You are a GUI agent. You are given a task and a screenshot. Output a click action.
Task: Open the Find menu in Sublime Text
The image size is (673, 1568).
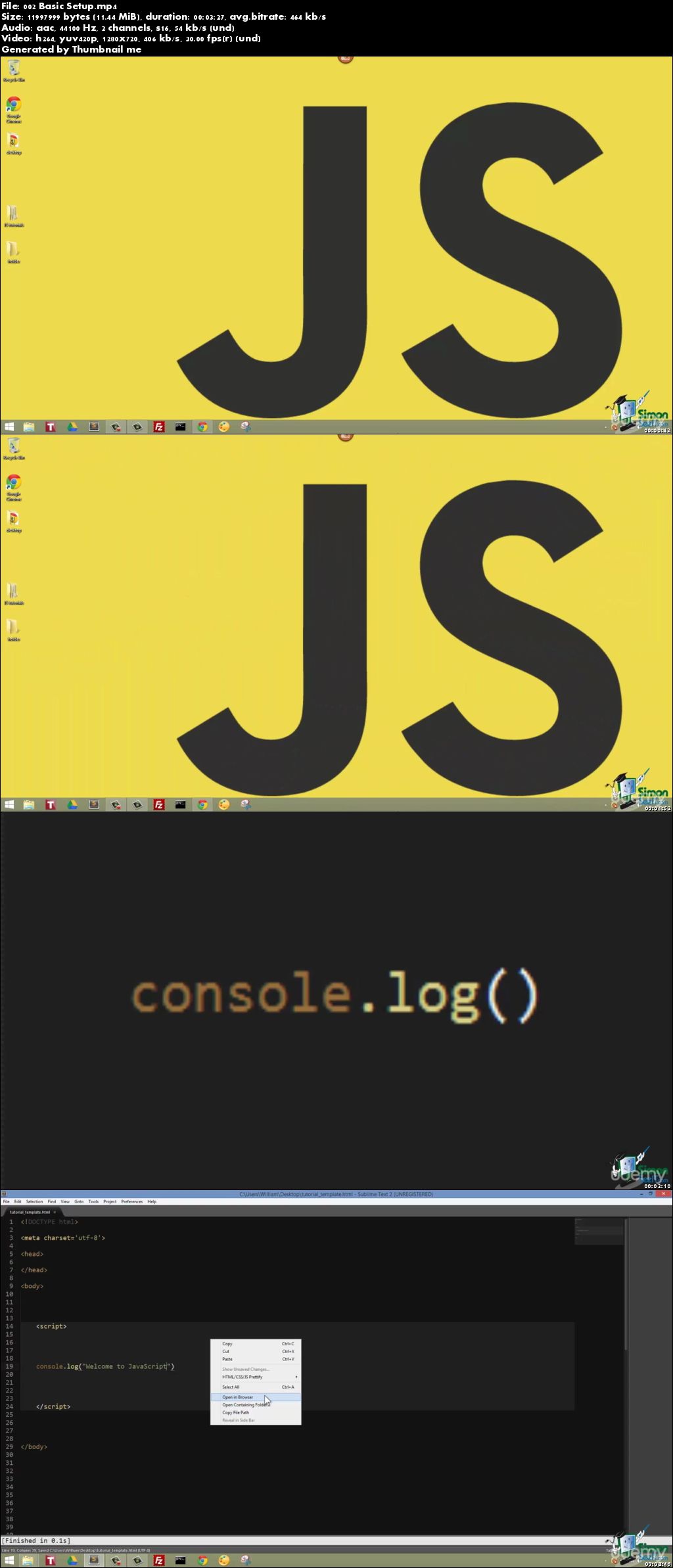coord(52,1201)
